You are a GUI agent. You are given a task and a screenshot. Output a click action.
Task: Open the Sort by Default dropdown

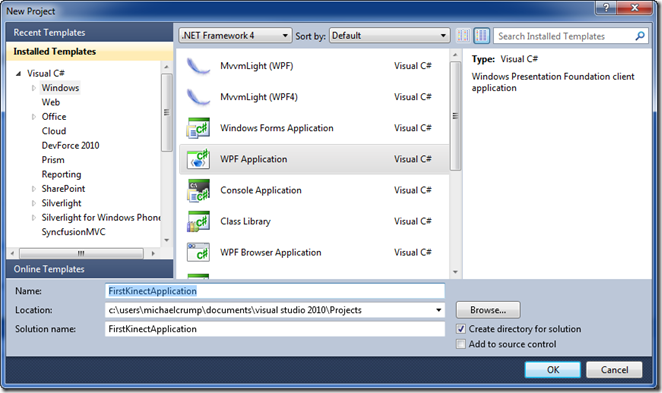[x=389, y=36]
